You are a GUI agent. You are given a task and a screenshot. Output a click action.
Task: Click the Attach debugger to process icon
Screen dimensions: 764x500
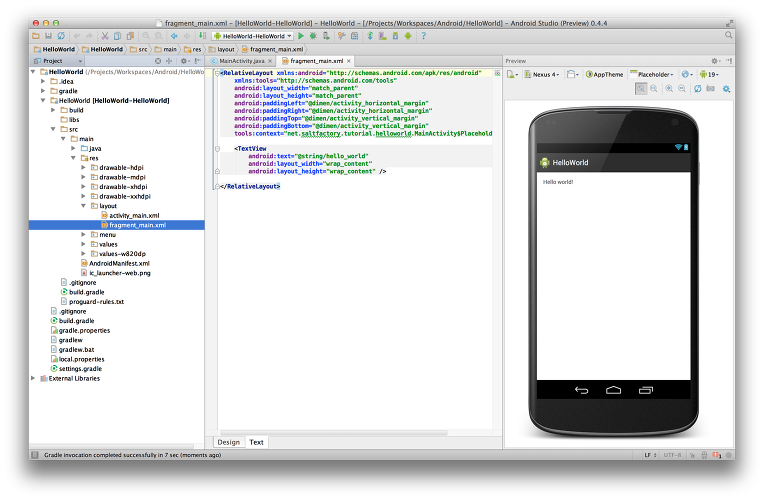[326, 36]
